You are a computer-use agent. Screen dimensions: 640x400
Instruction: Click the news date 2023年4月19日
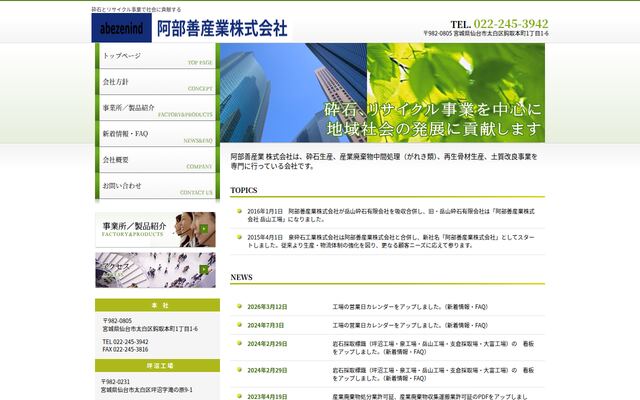click(x=267, y=396)
